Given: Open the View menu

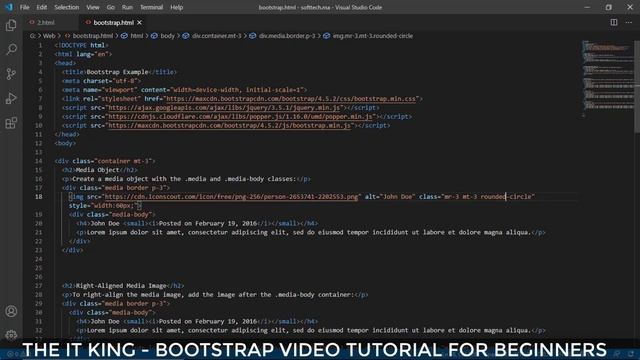Looking at the screenshot, I should click(x=93, y=7).
